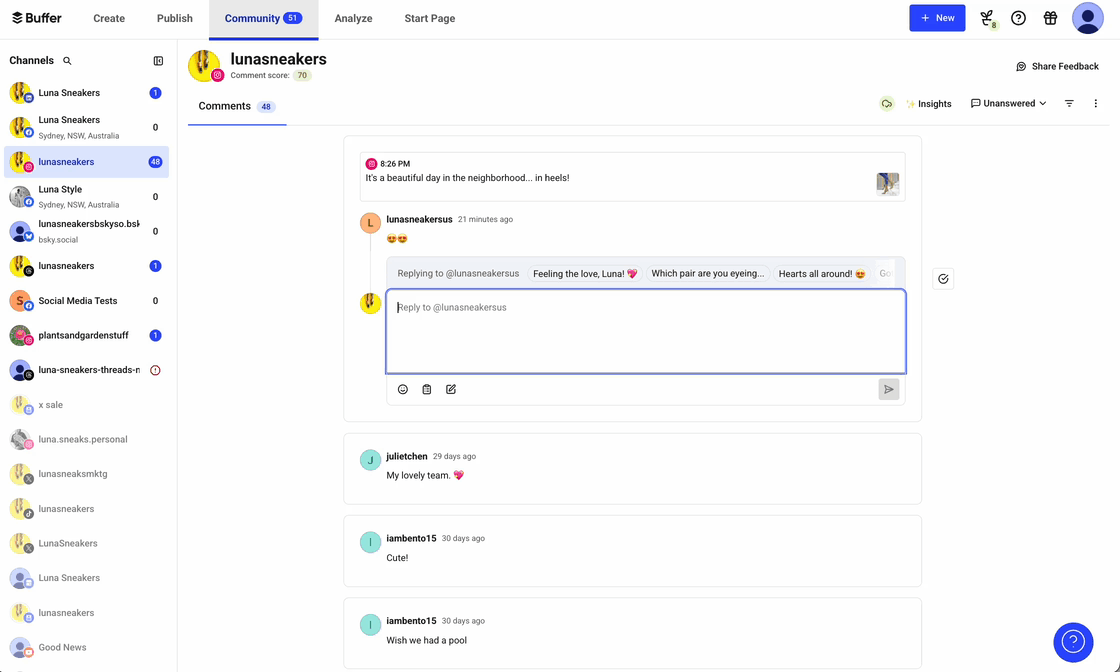This screenshot has width=1120, height=672.
Task: Open the Analyze tab
Action: pos(354,19)
